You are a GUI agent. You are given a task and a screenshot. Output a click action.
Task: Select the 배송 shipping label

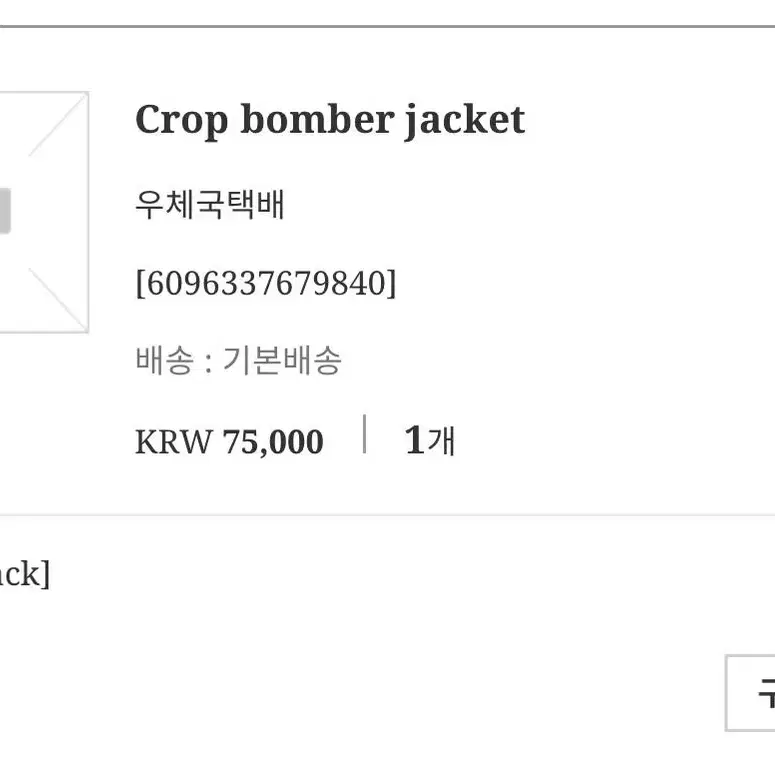click(x=164, y=360)
